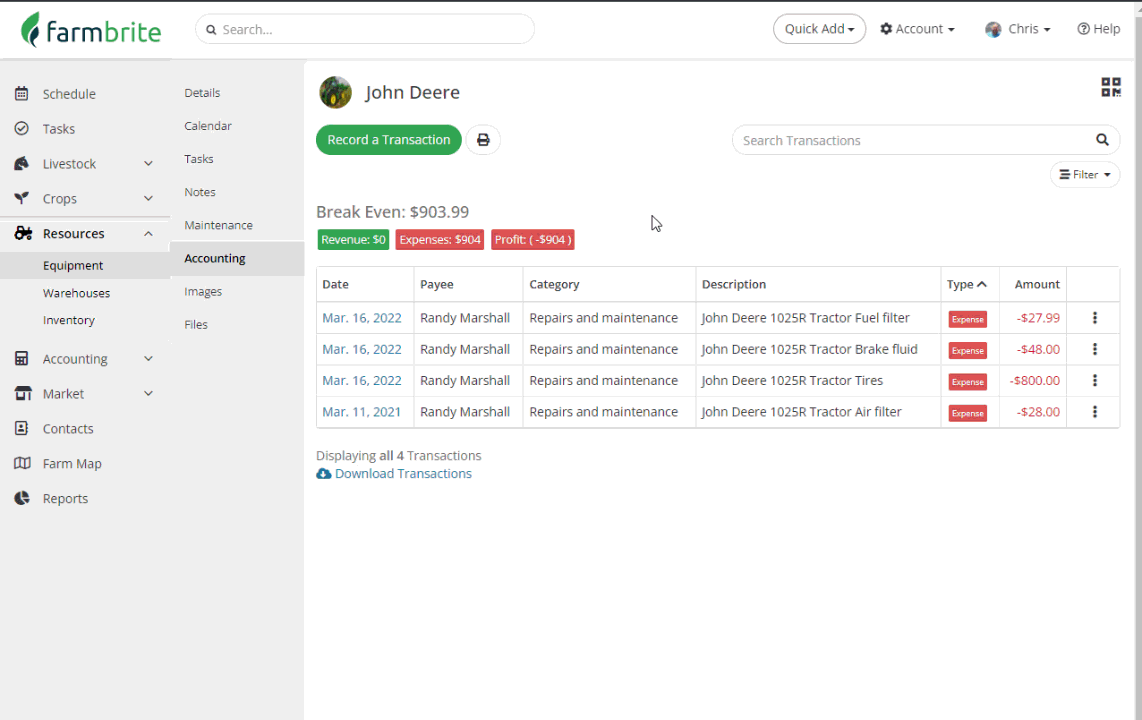The image size is (1142, 720).
Task: Click the Accounting calculator icon in sidebar
Action: [22, 358]
